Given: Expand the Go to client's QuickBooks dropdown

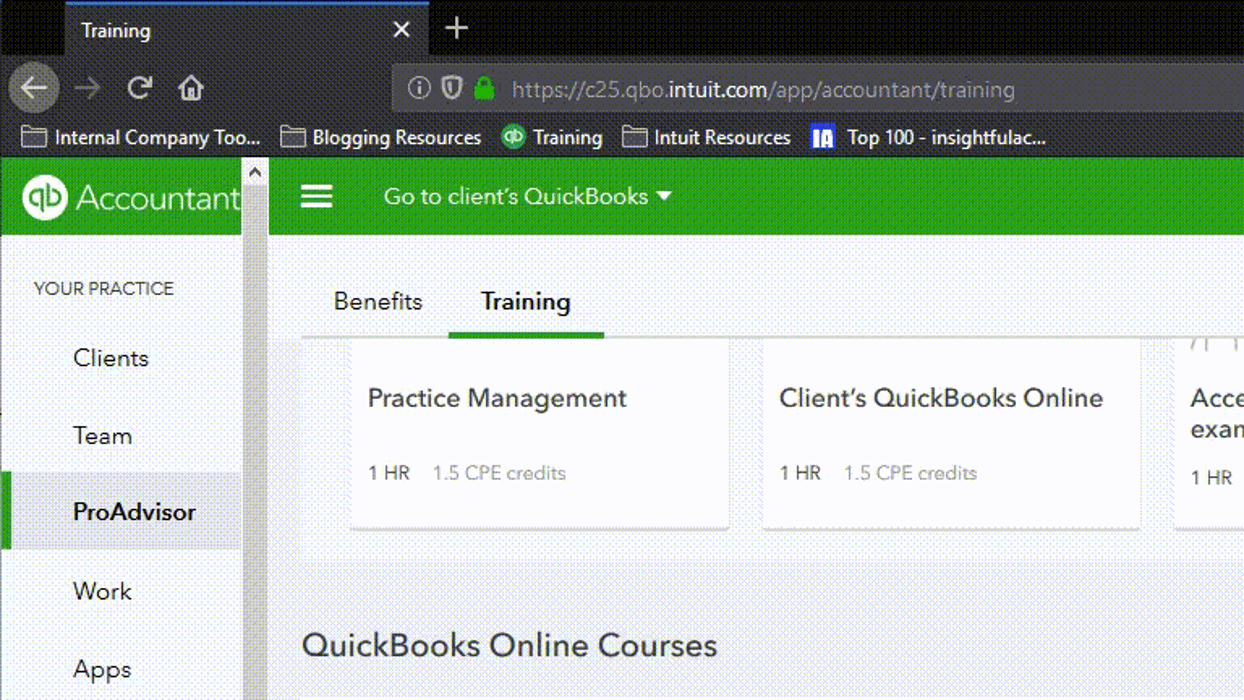Looking at the screenshot, I should [x=527, y=196].
